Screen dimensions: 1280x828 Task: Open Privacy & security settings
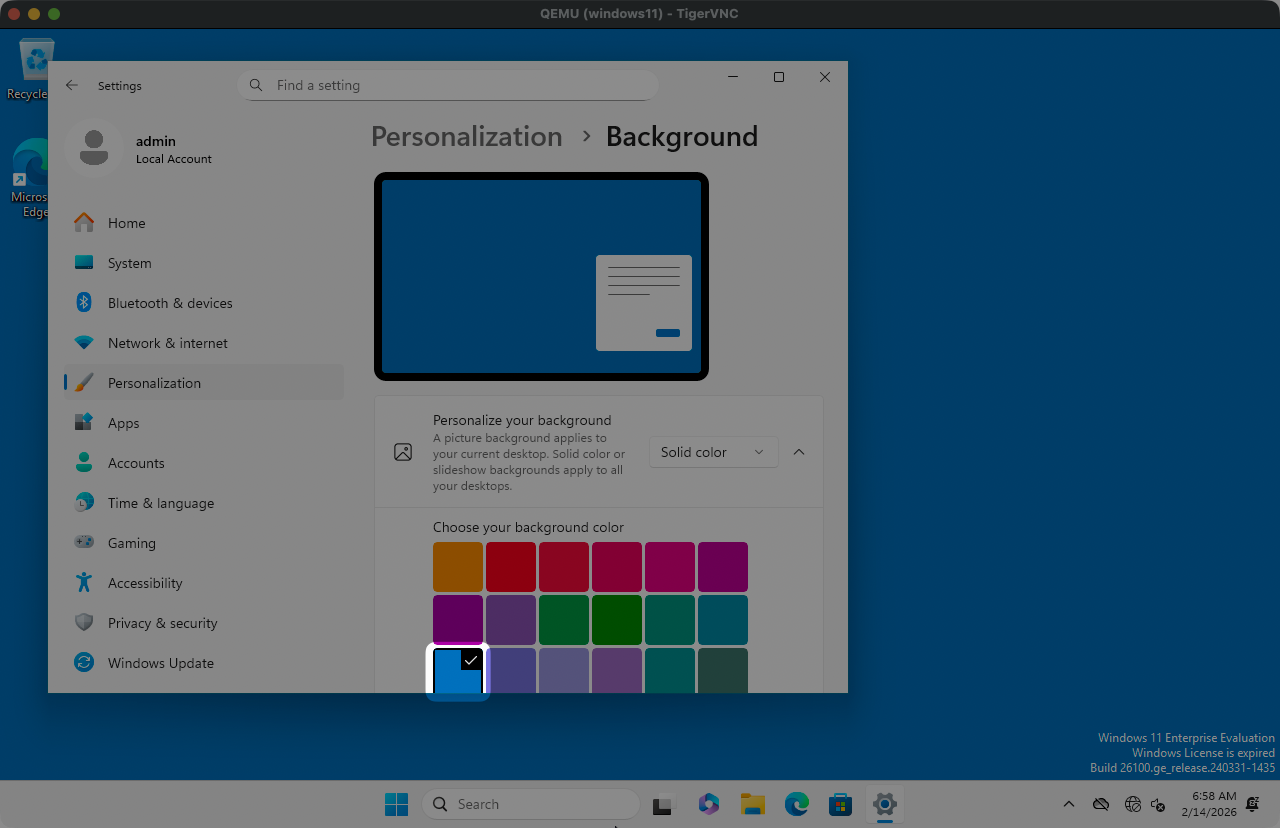pos(162,623)
